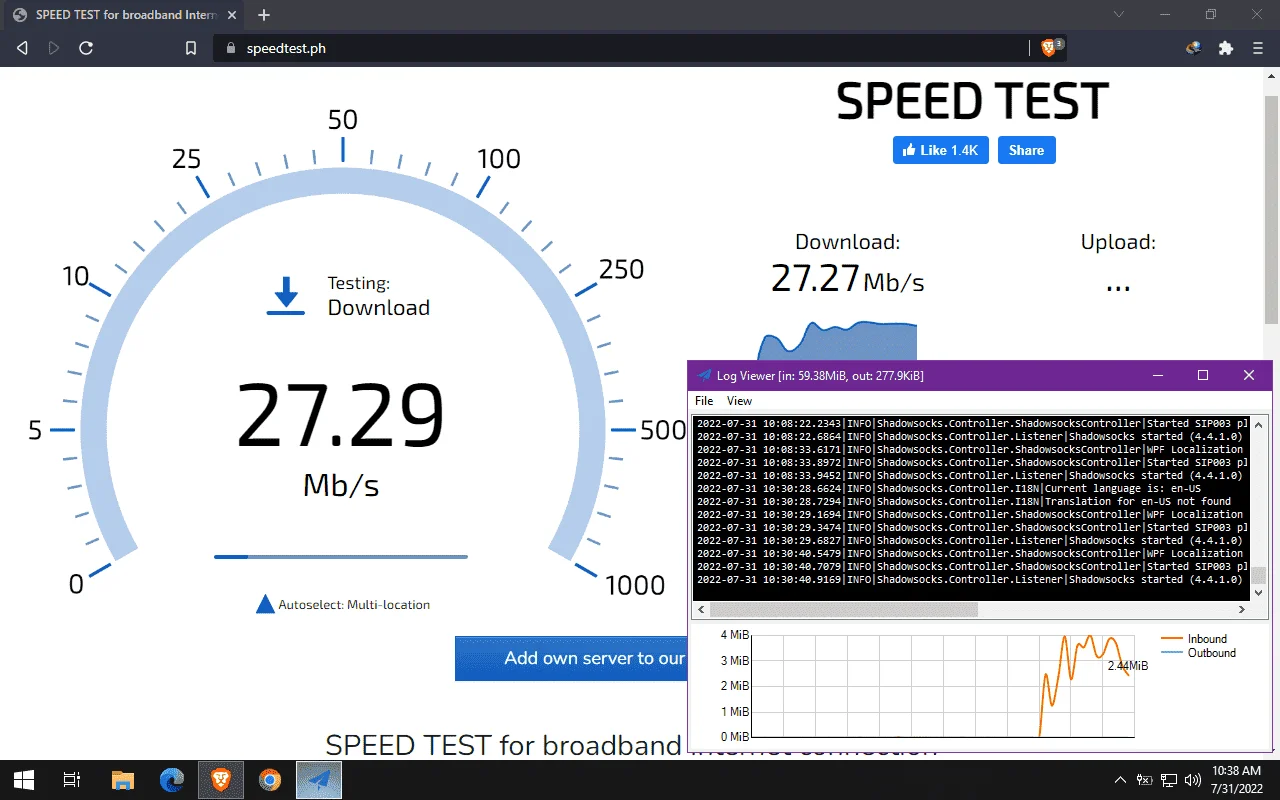Click the browser back arrow

click(23, 48)
